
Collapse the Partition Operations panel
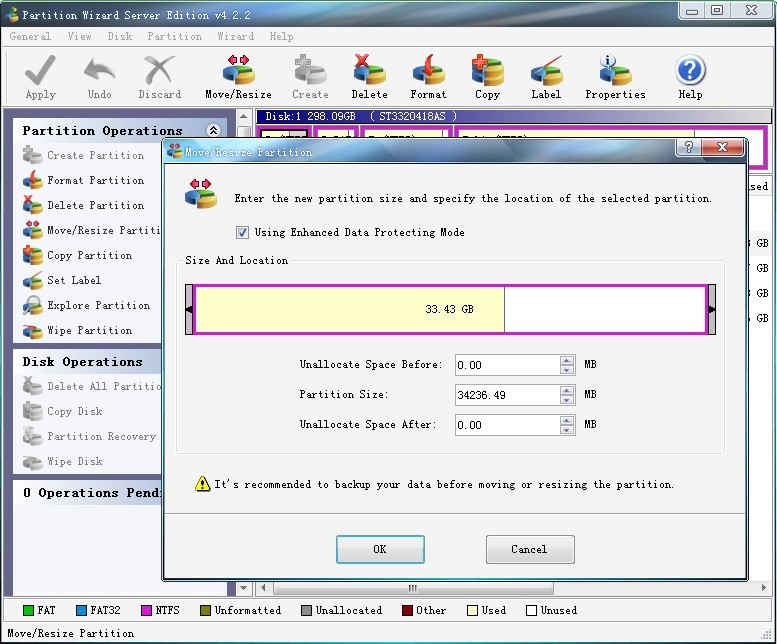[213, 130]
